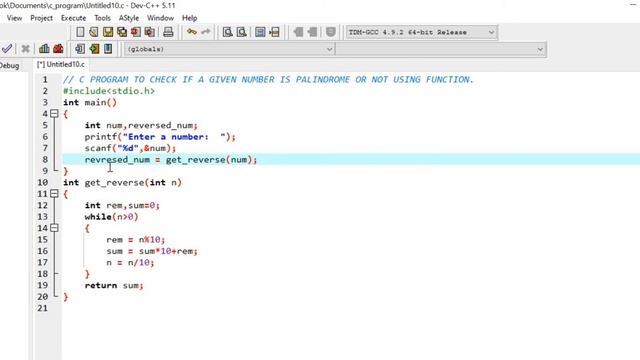Click the Close file toolbar icon
The width and height of the screenshot is (640, 360).
tap(136, 32)
